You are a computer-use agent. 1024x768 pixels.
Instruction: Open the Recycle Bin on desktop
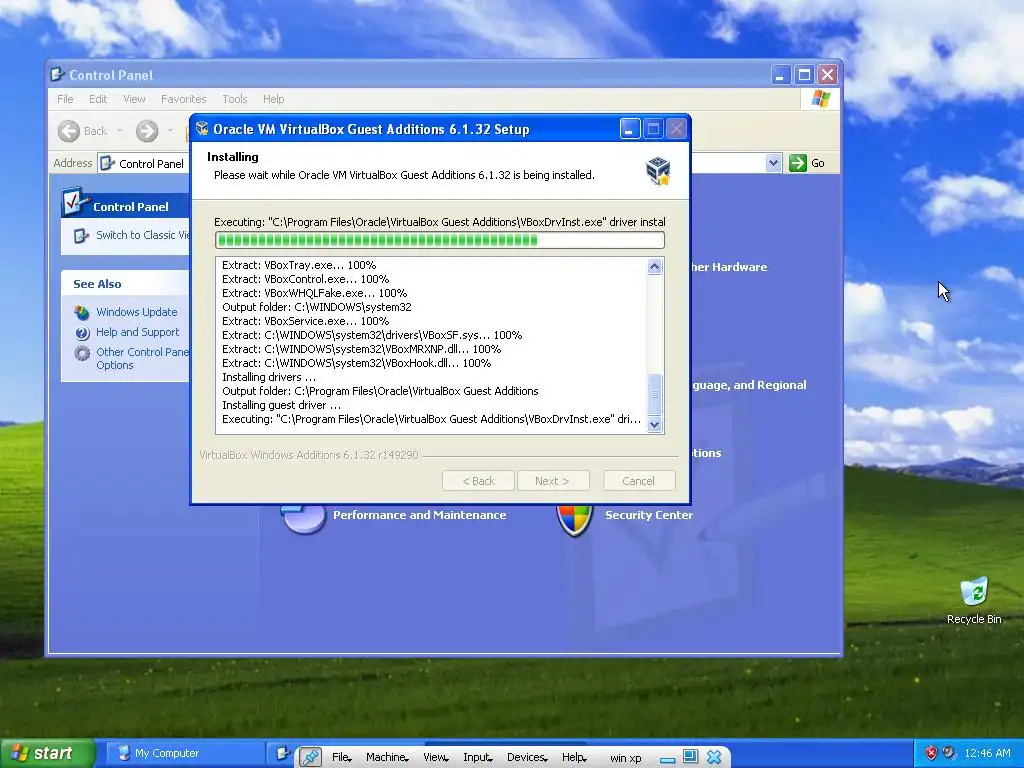pyautogui.click(x=974, y=600)
